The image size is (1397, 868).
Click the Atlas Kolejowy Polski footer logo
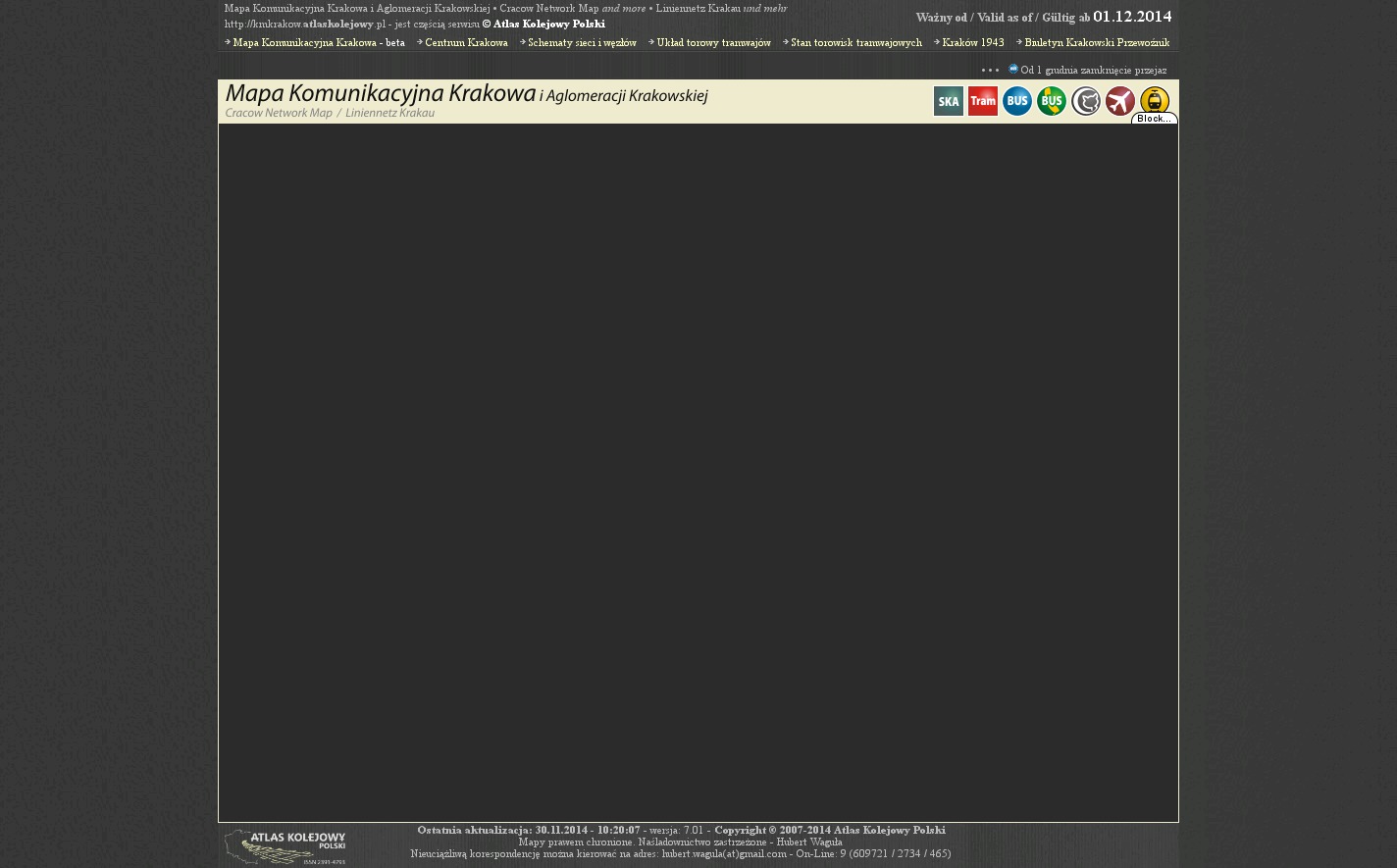[285, 846]
